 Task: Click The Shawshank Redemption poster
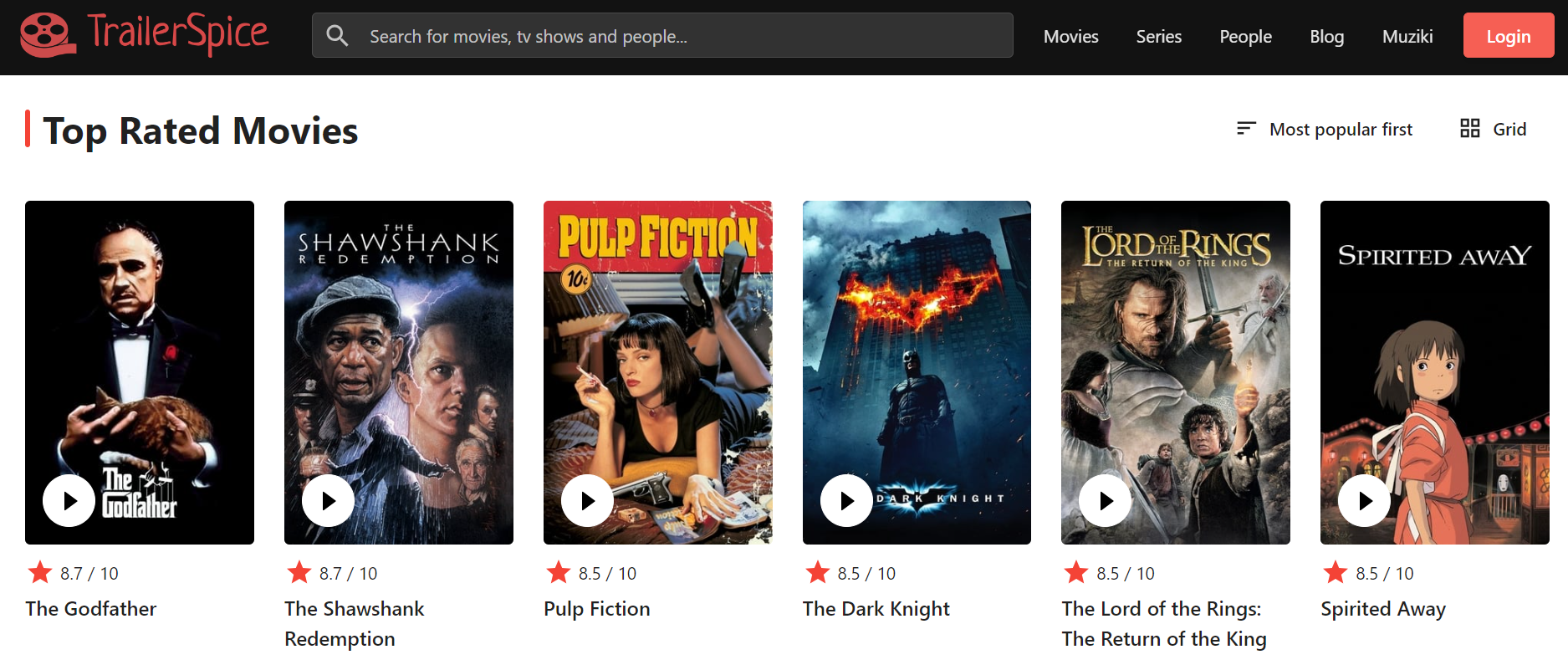click(399, 372)
